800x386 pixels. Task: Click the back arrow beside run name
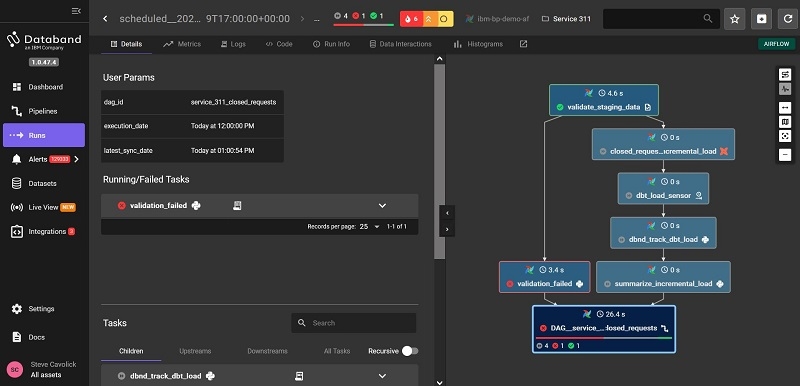coord(105,19)
